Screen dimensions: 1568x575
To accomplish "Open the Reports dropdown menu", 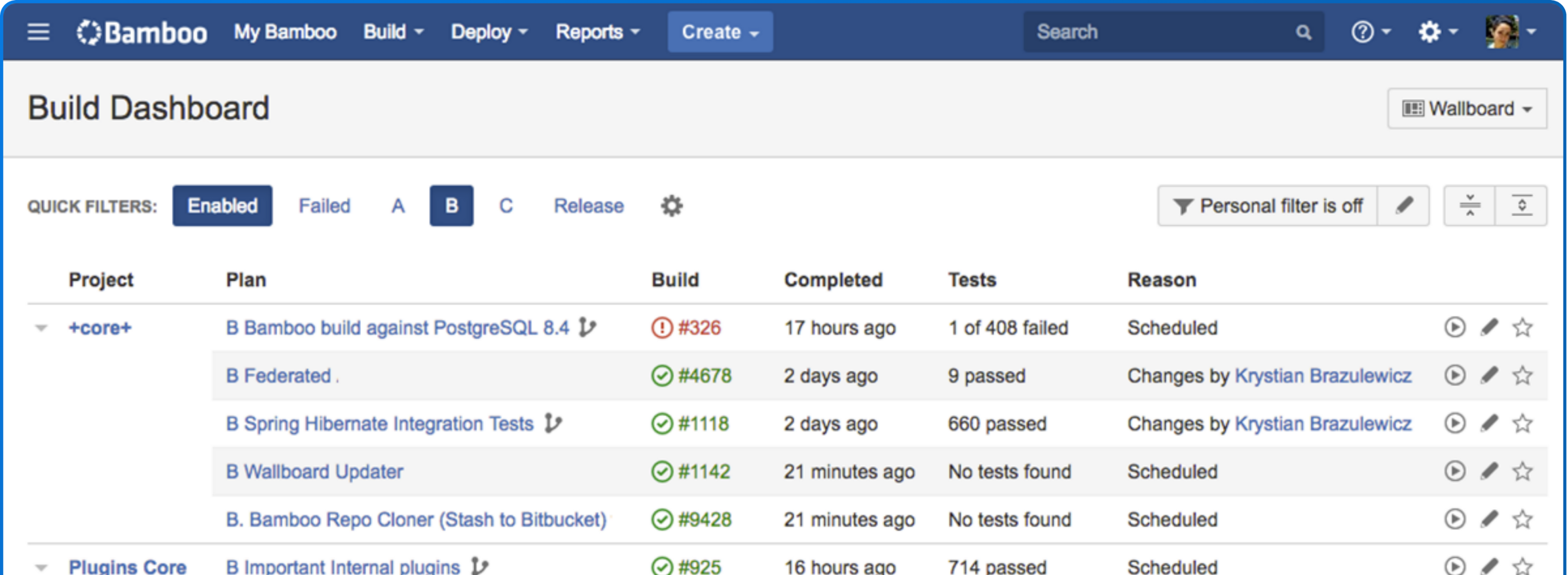I will [598, 32].
